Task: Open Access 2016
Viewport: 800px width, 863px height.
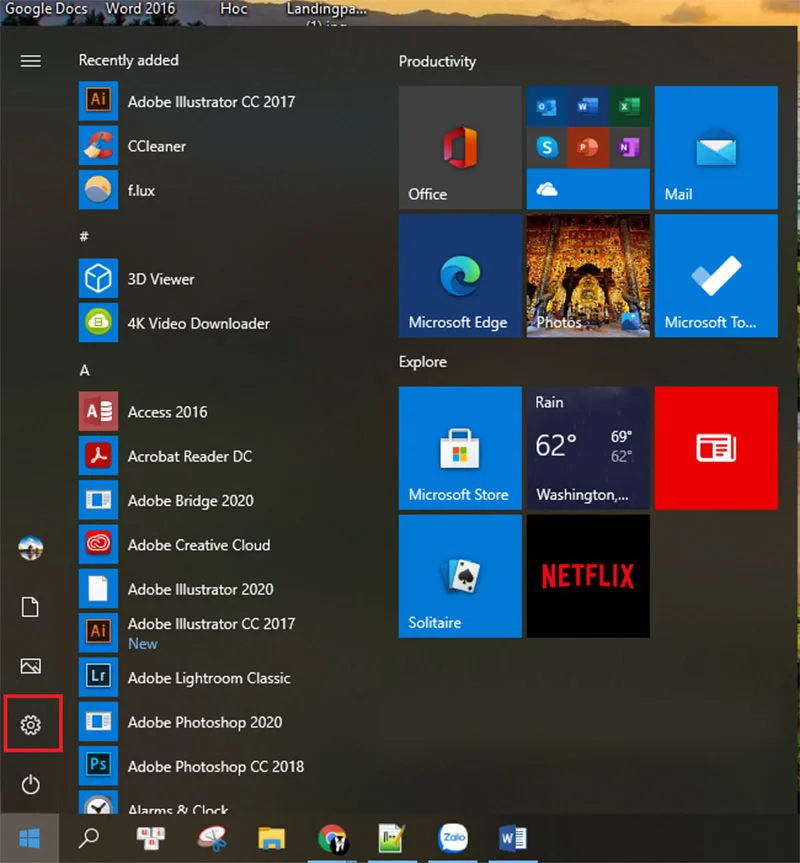Action: [x=143, y=411]
